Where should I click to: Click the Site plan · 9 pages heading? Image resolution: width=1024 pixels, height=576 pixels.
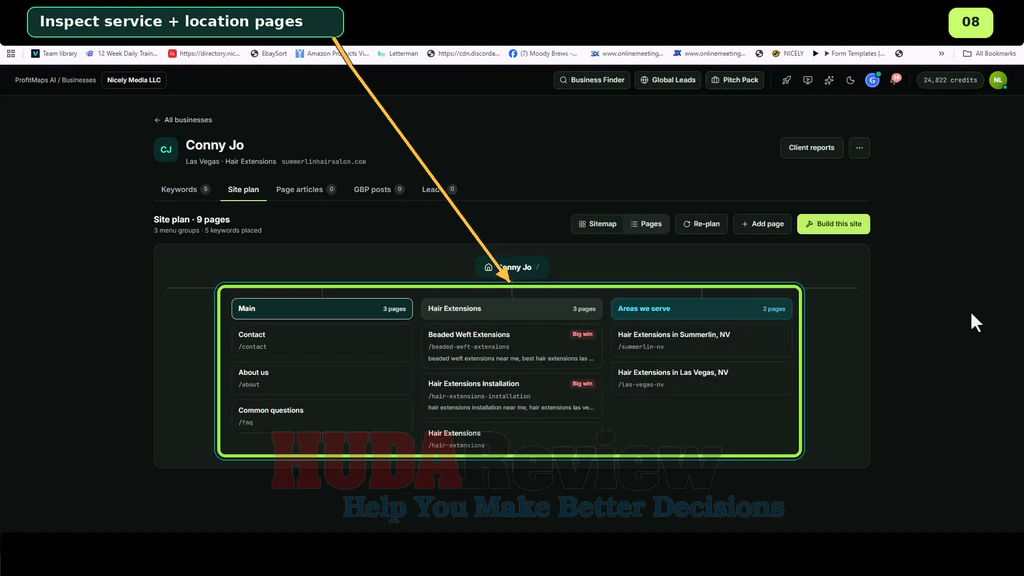(191, 219)
